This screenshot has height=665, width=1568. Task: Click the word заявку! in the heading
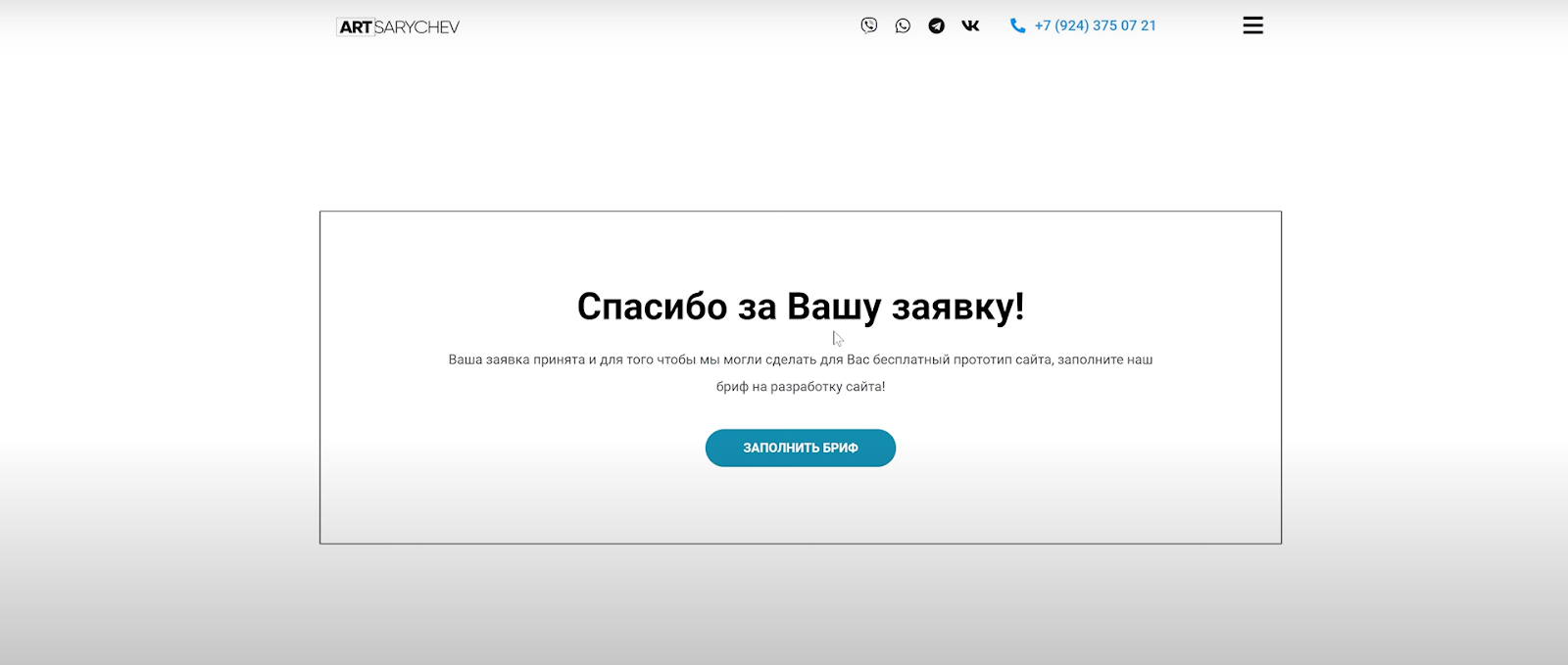tap(957, 307)
